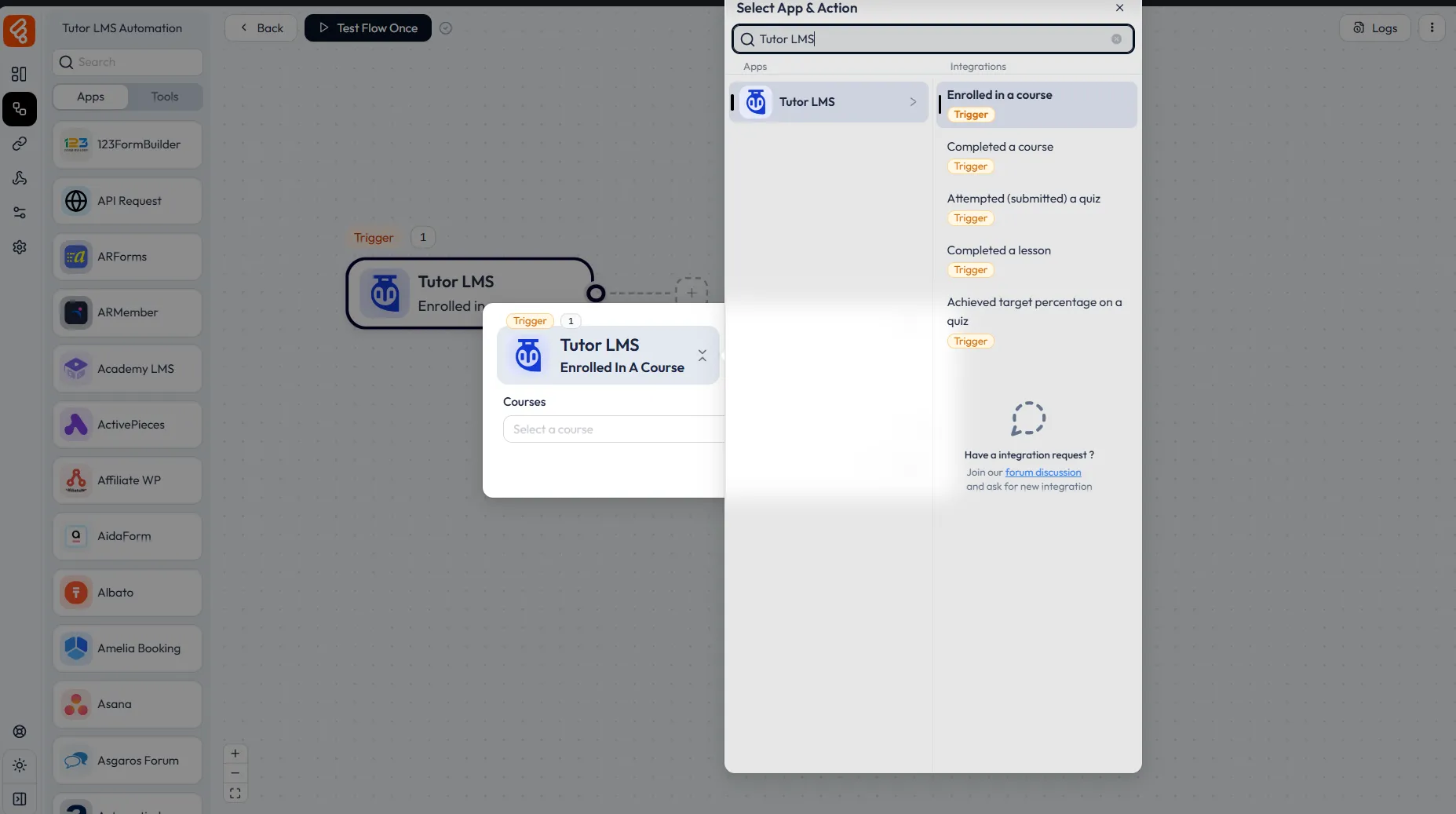Toggle light/dark theme sun icon
1456x814 pixels.
[x=20, y=765]
